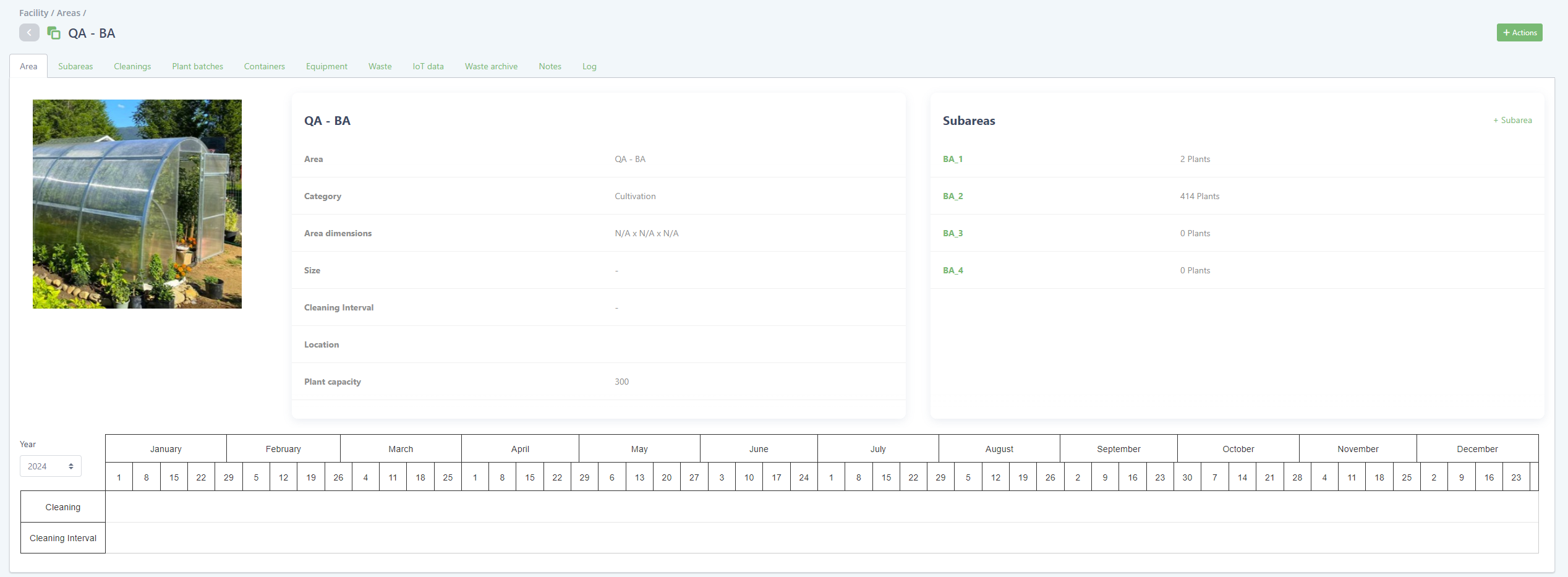This screenshot has width=1568, height=577.
Task: Open the Cleanings tab
Action: coord(132,66)
